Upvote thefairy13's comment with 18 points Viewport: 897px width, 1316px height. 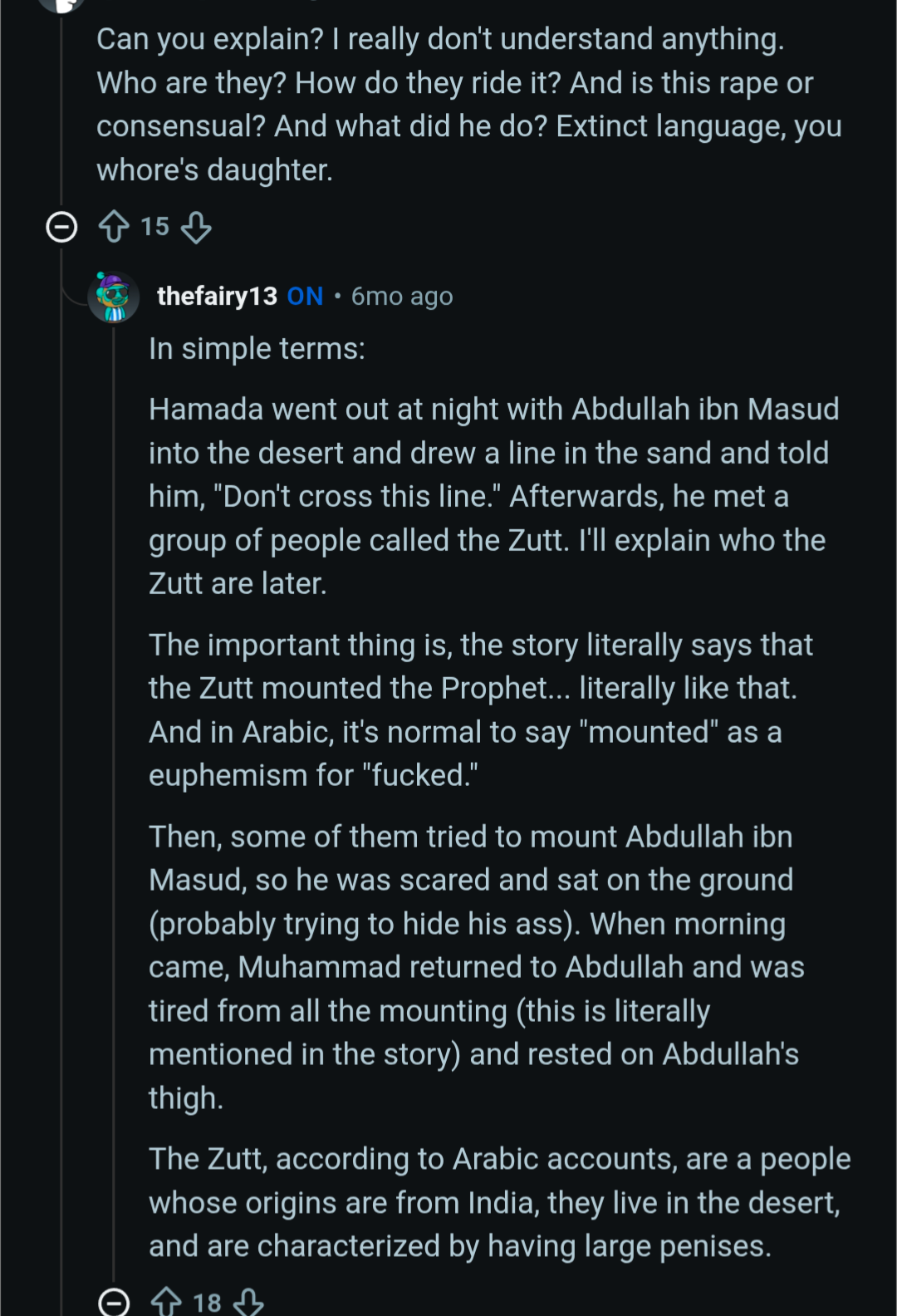pyautogui.click(x=166, y=1301)
